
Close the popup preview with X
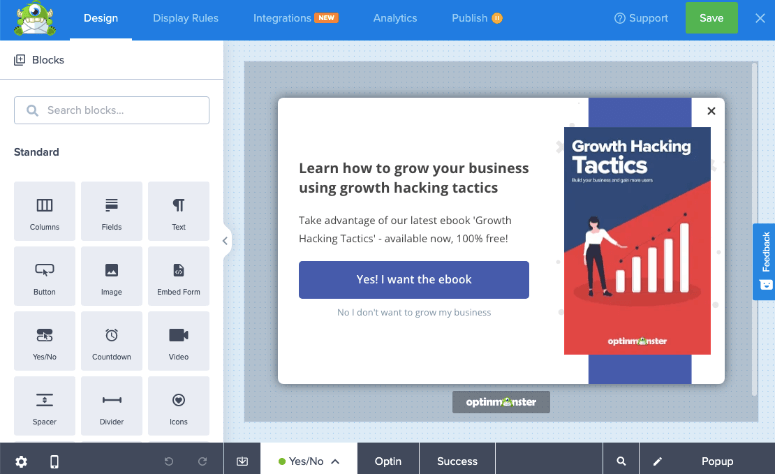[711, 111]
